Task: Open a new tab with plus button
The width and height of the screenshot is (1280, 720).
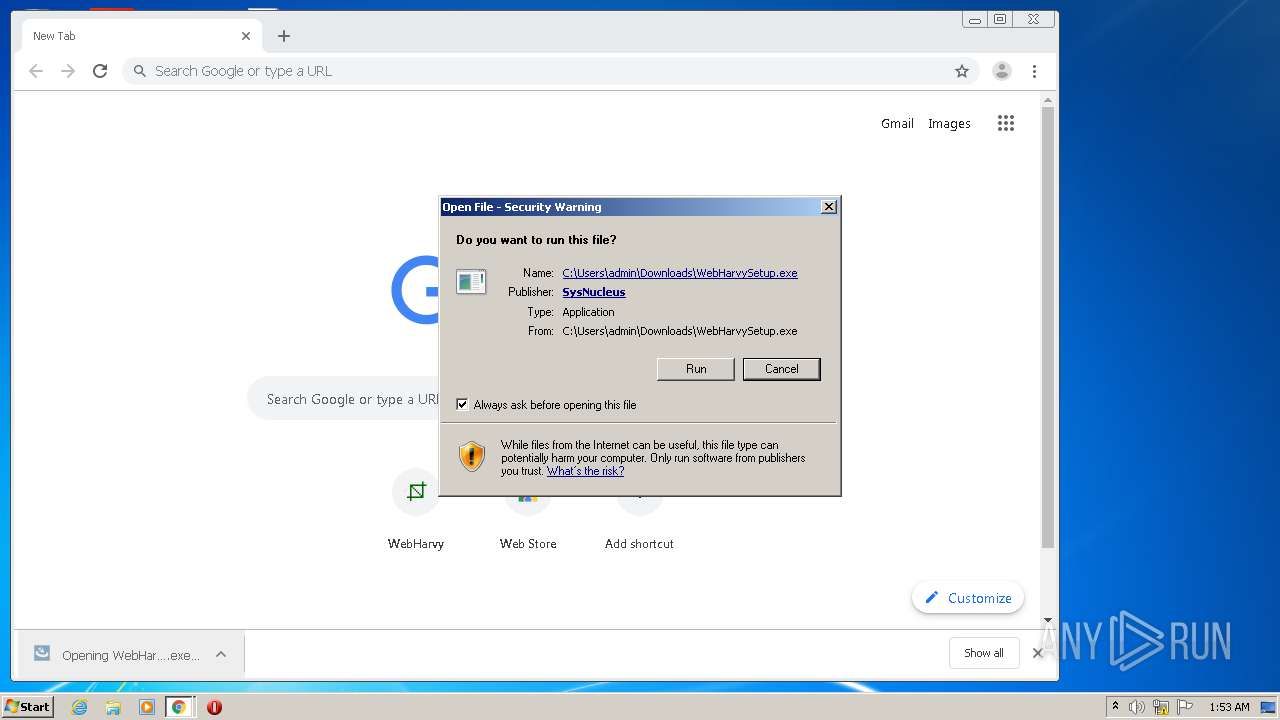Action: point(284,36)
